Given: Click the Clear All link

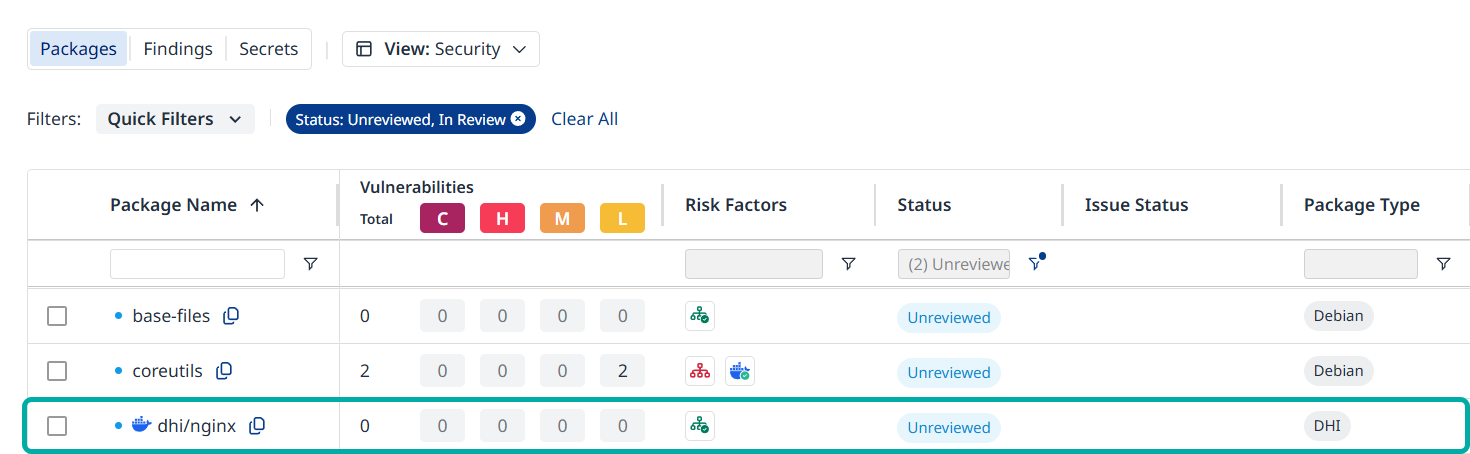Looking at the screenshot, I should [x=584, y=119].
